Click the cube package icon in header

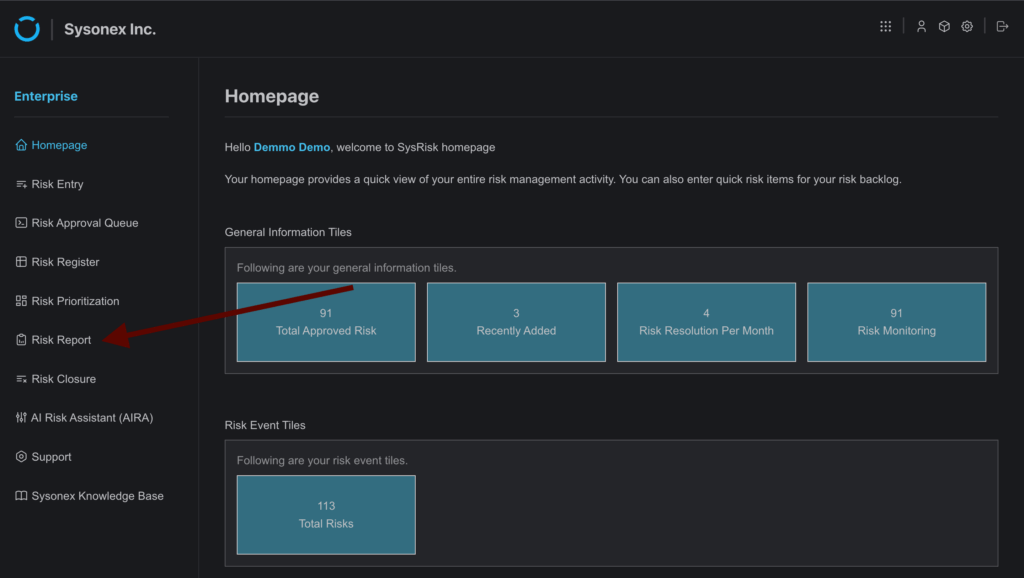[944, 27]
